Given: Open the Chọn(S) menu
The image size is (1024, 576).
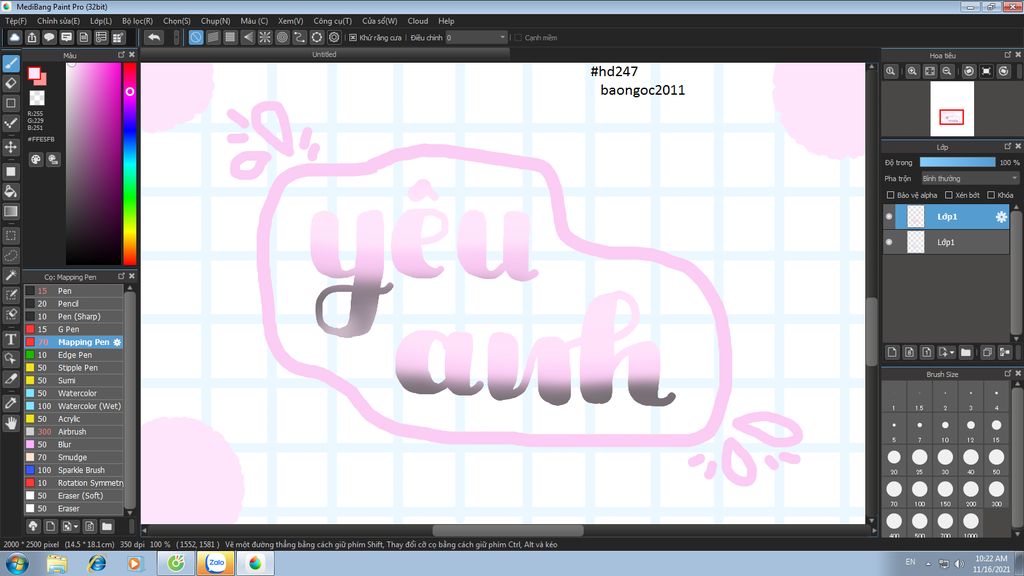Looking at the screenshot, I should coord(176,21).
